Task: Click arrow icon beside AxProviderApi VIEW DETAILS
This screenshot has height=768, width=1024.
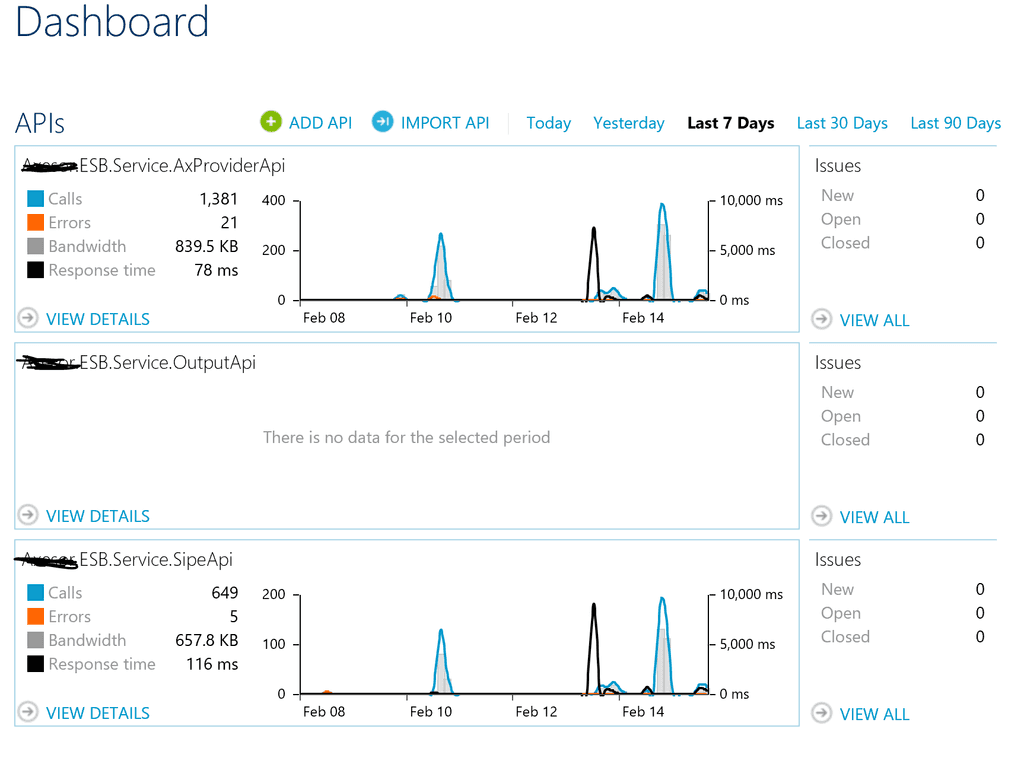Action: 28,318
